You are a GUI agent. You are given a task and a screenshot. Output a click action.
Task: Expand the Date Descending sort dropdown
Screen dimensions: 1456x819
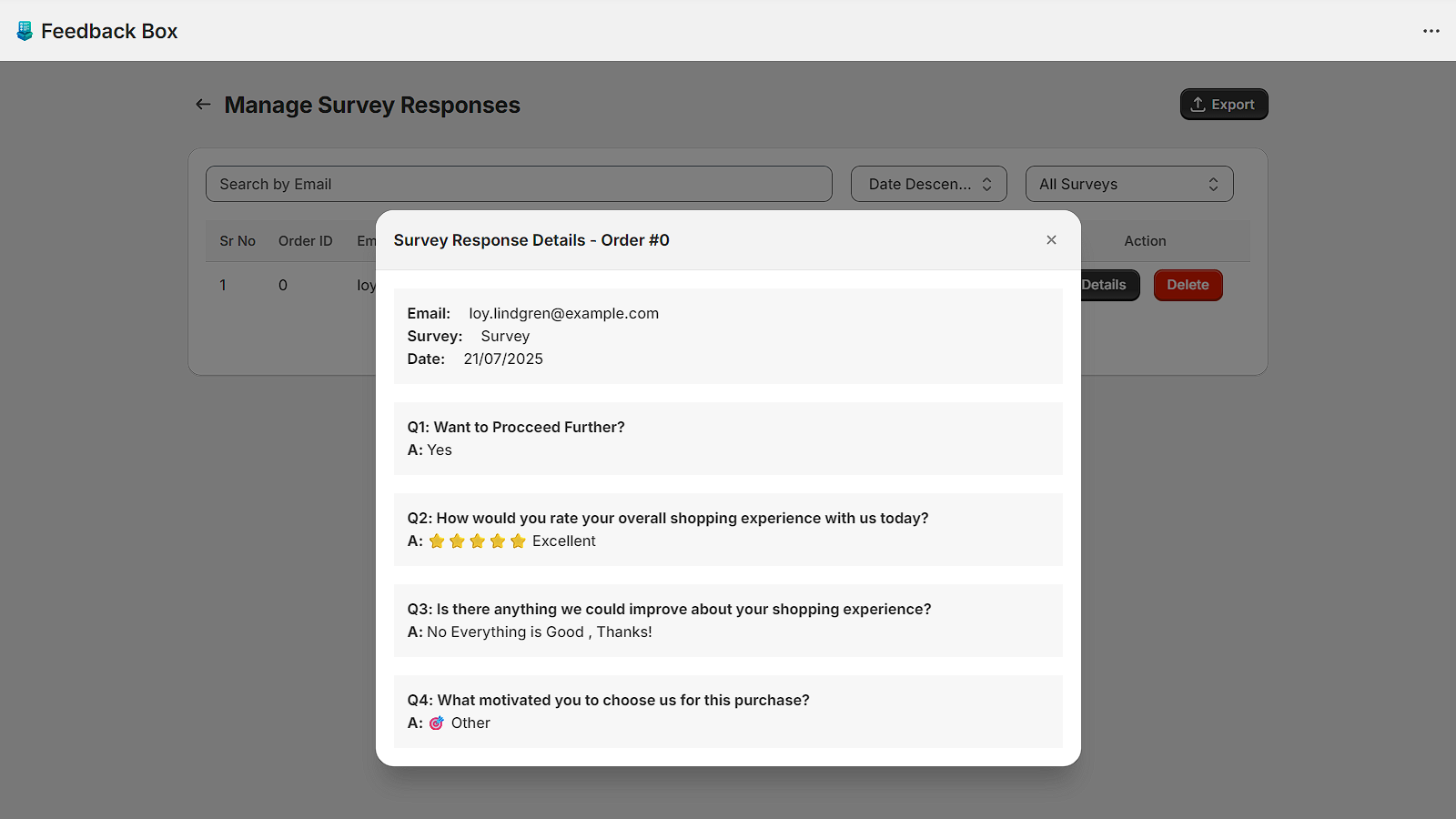[928, 184]
